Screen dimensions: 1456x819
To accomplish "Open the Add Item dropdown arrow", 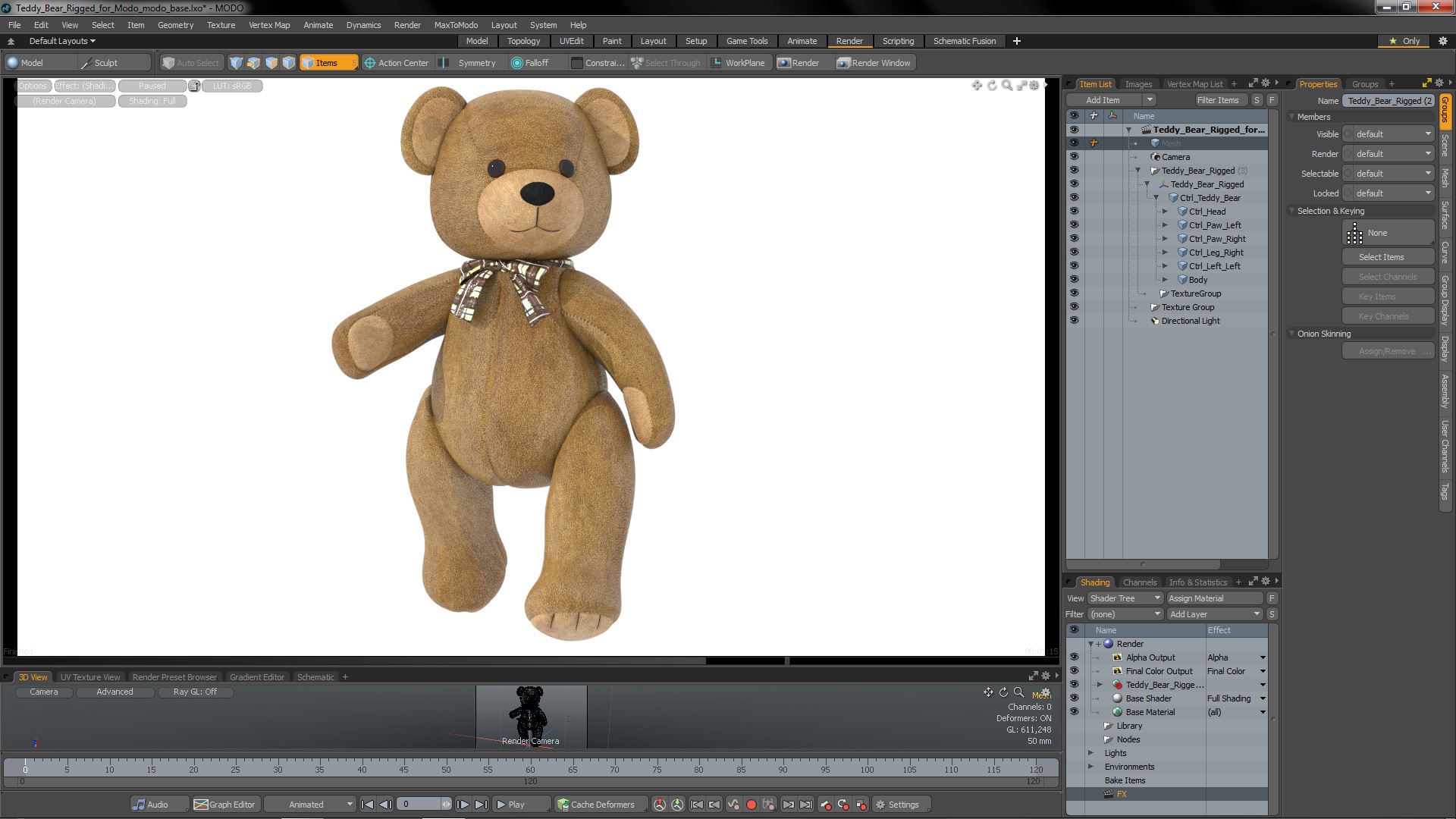I will [x=1150, y=100].
